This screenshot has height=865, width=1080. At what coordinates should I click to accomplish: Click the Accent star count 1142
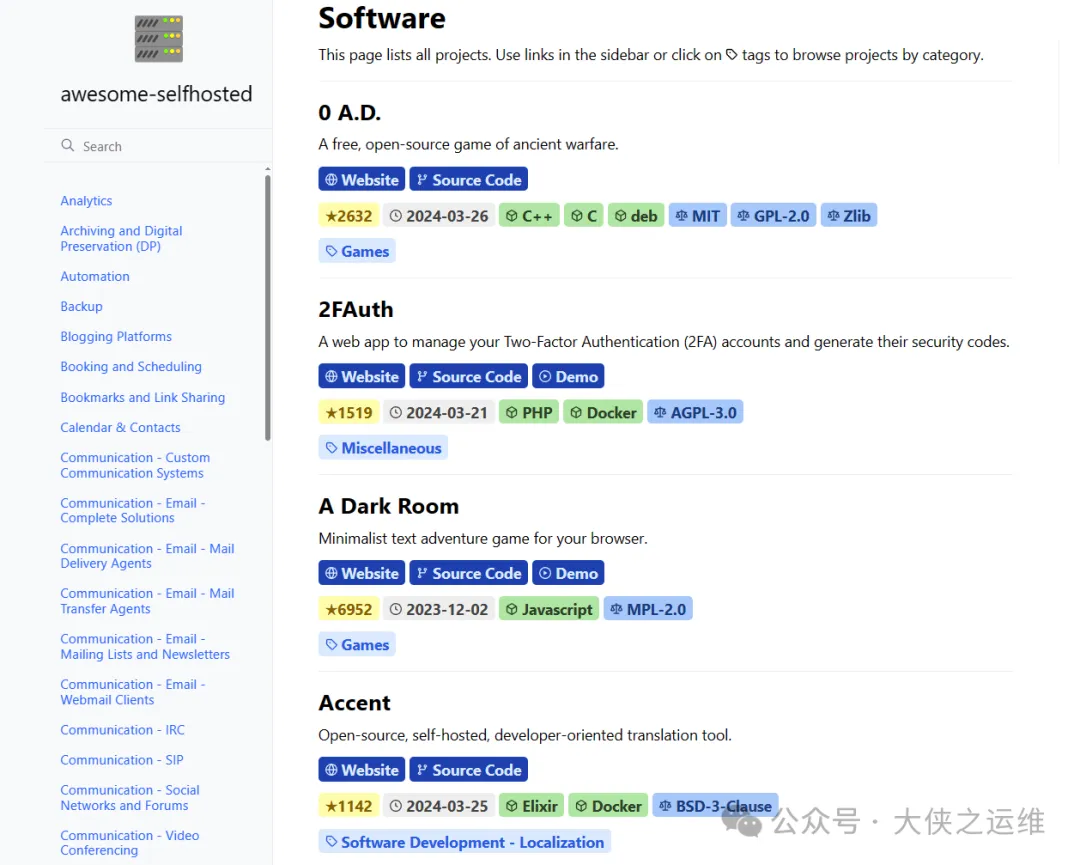pyautogui.click(x=349, y=806)
